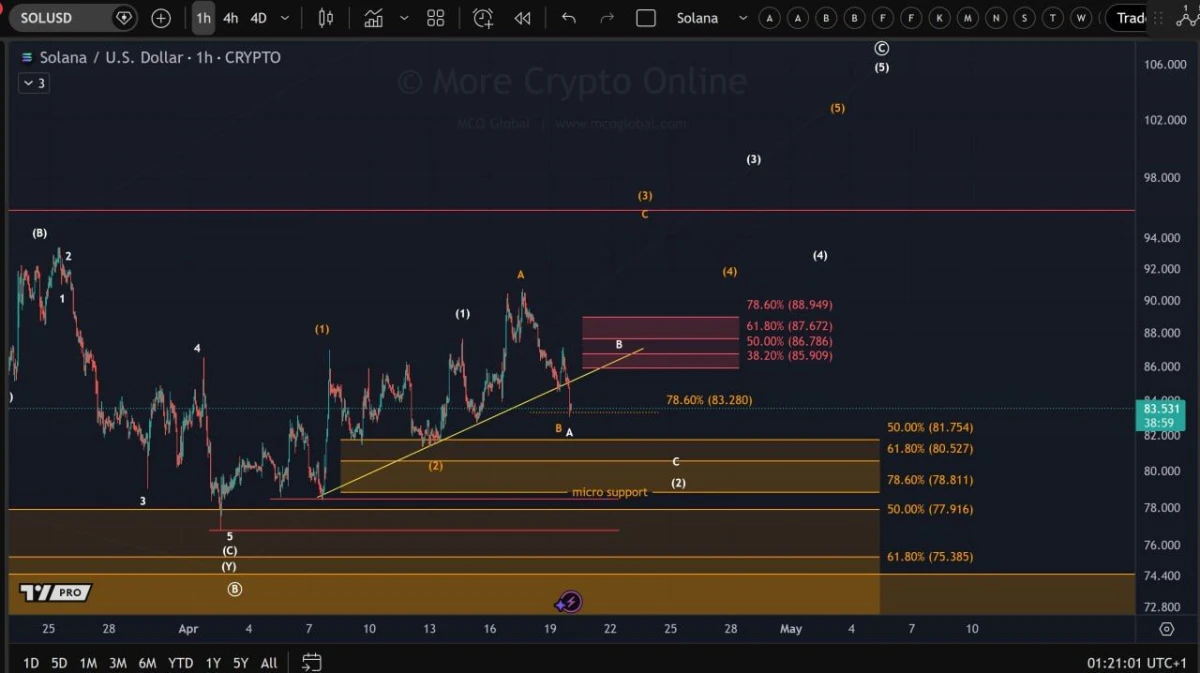
Task: Open the Go to date calendar icon
Action: click(311, 662)
